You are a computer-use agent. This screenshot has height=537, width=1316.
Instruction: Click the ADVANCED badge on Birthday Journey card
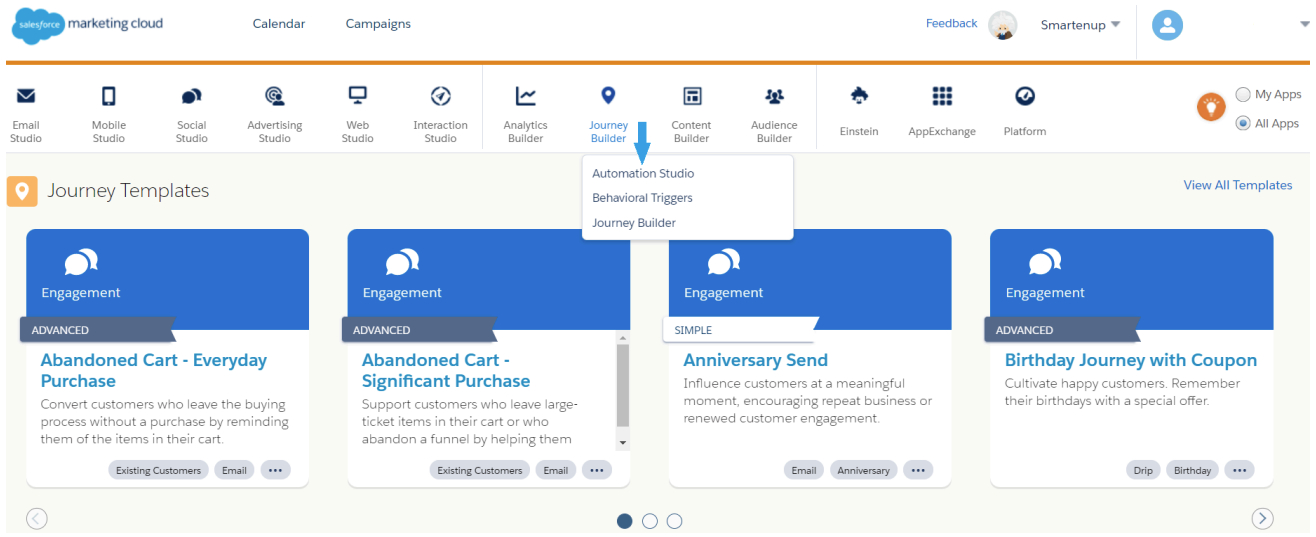pyautogui.click(x=1060, y=330)
